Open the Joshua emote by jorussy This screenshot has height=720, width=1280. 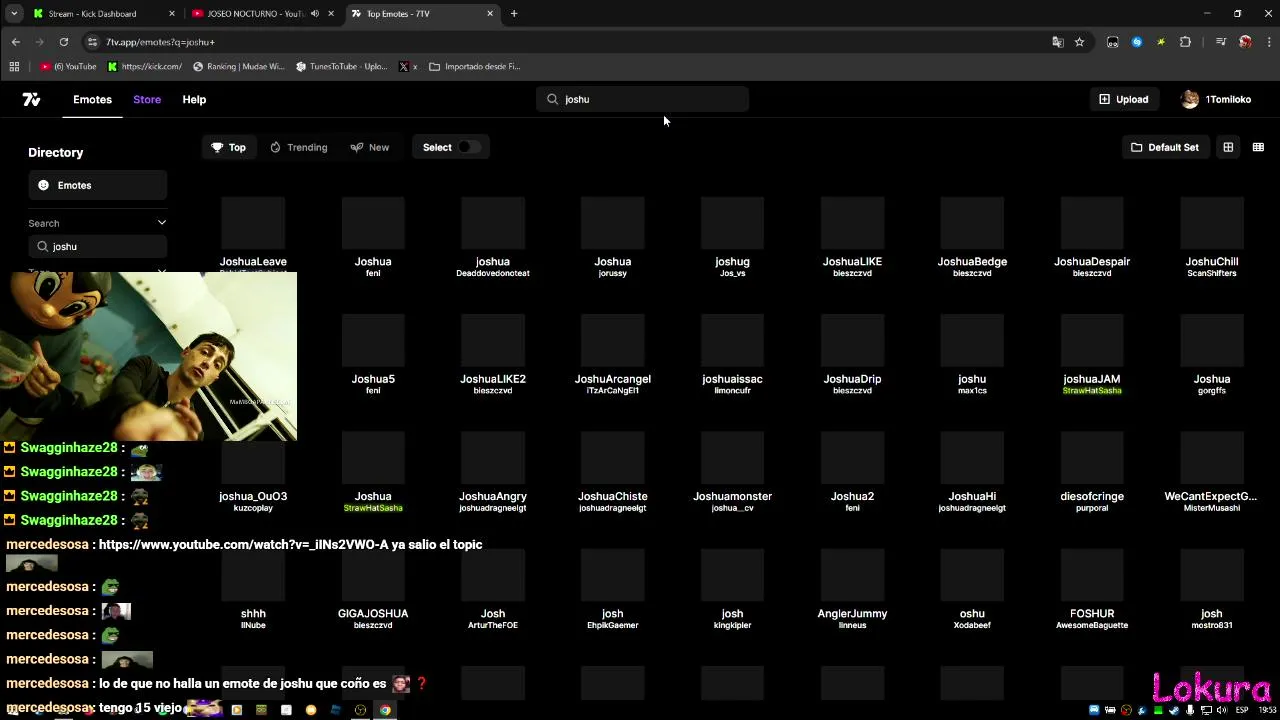[612, 236]
